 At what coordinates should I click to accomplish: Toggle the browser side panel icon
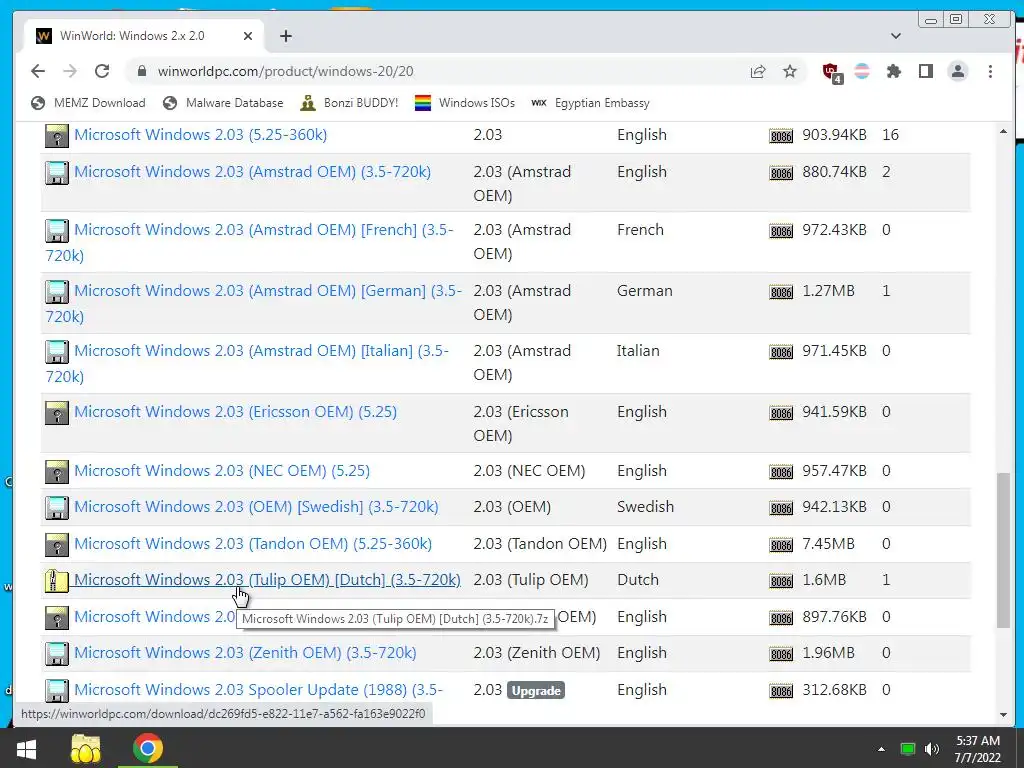point(925,71)
